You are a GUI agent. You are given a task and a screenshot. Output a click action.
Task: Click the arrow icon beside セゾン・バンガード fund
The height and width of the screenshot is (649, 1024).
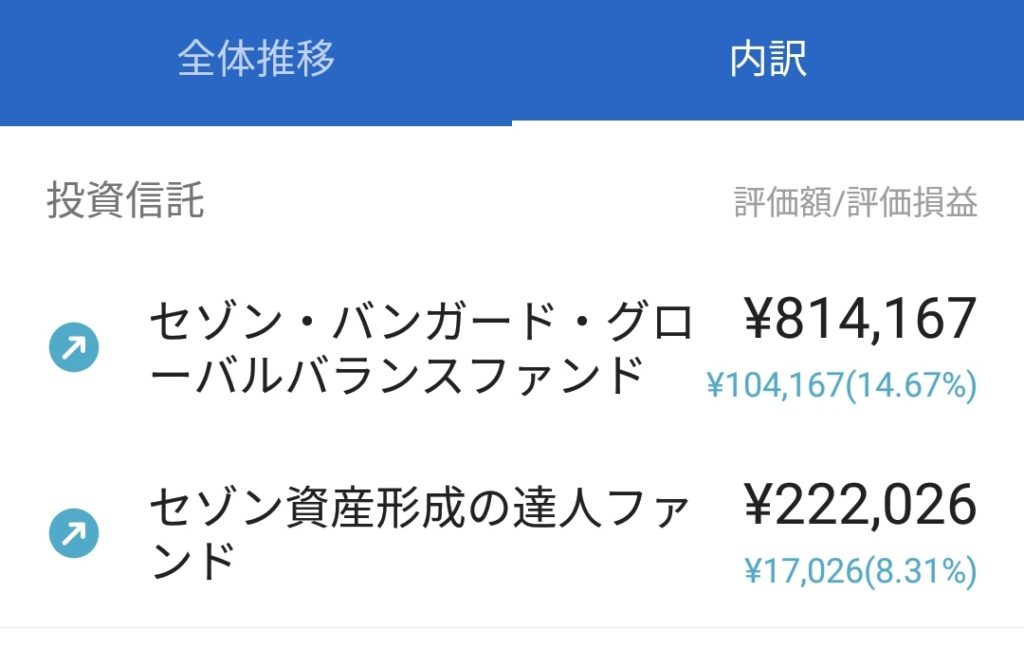tap(74, 347)
